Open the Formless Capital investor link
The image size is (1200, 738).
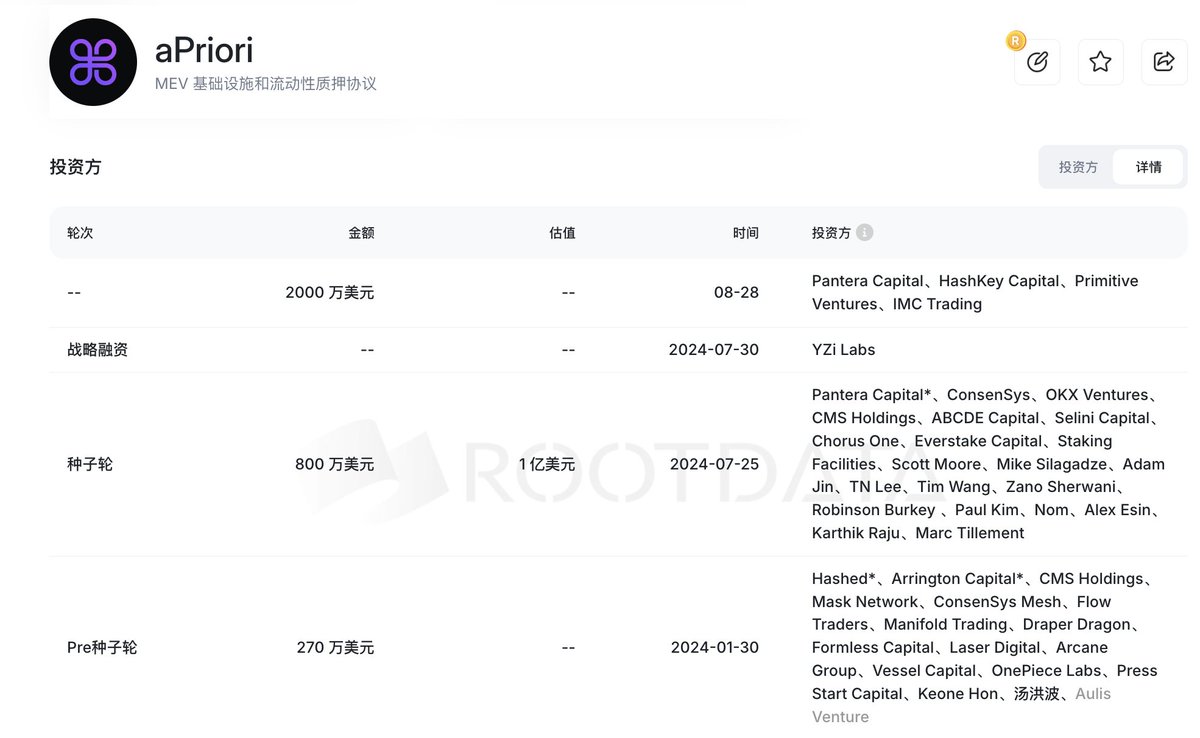[x=873, y=648]
